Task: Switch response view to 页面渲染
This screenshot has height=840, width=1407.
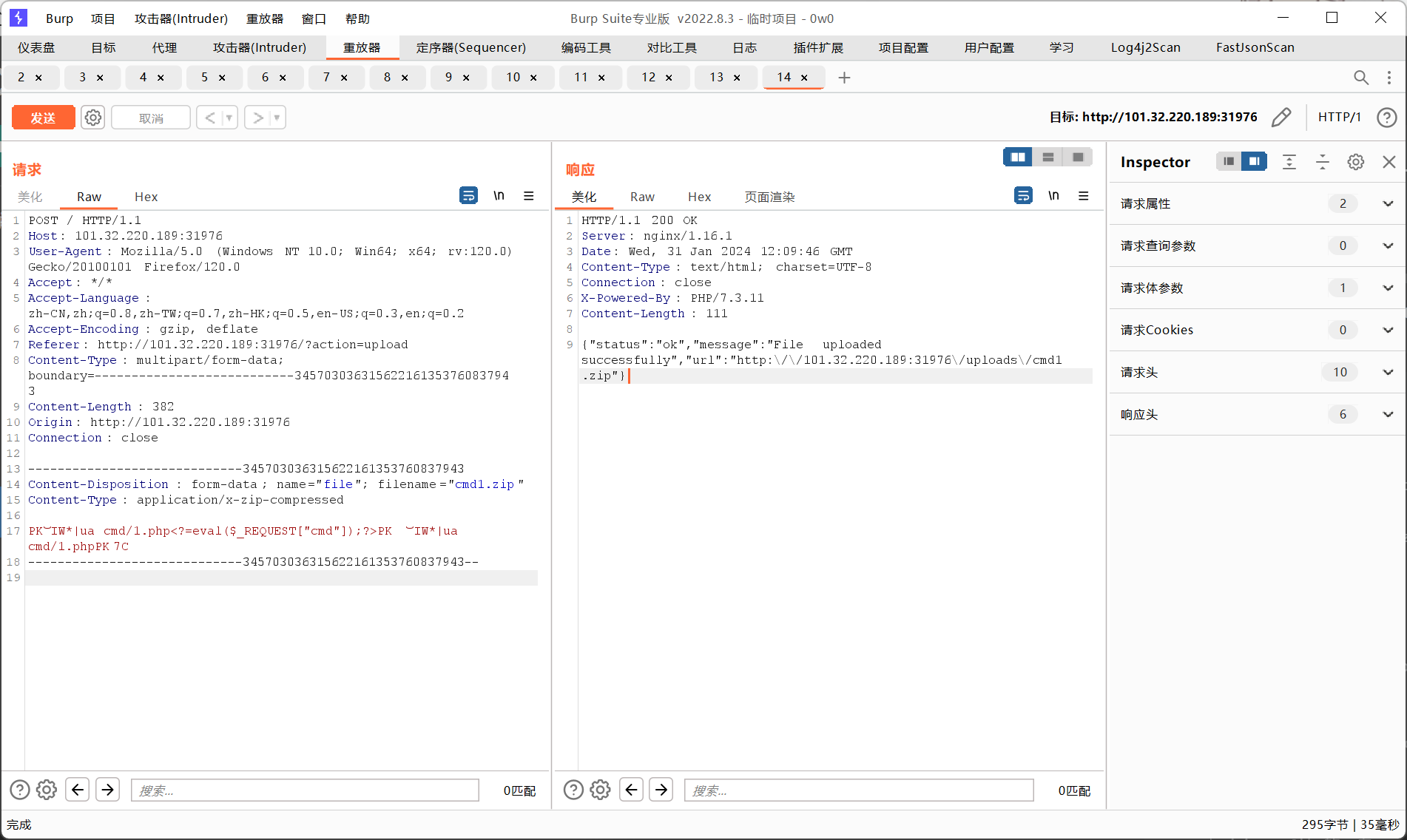Action: [769, 197]
